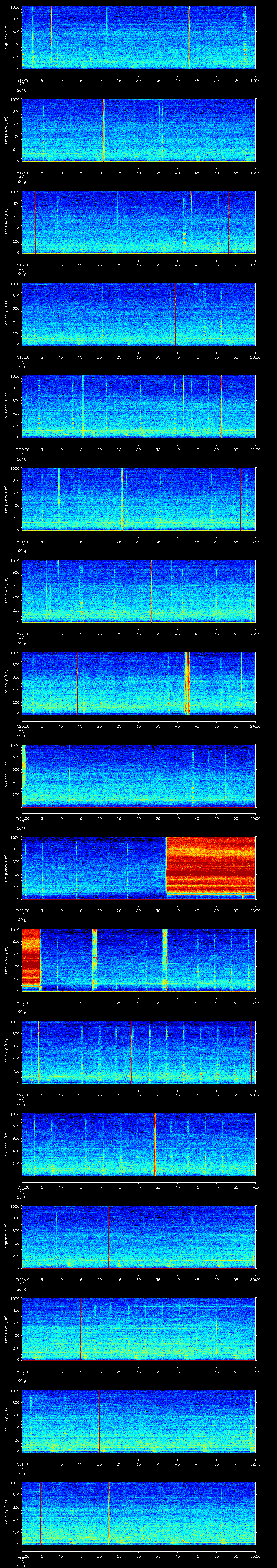This screenshot has height=1568, width=277.
Task: Click the 7:21:00 start time label
Action: 22,542
